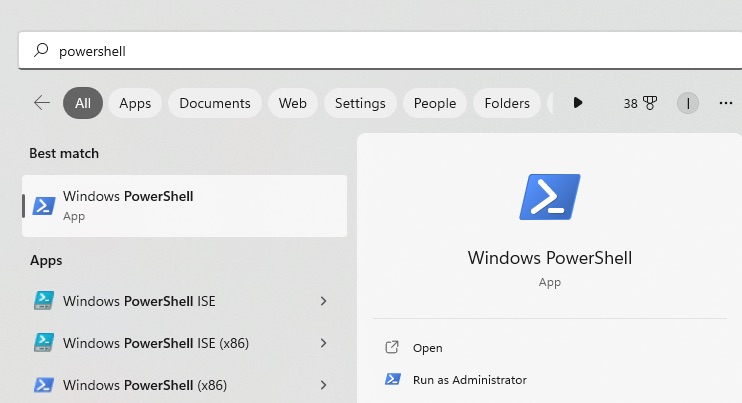Click the large PowerShell logo in preview
This screenshot has width=742, height=403.
coord(550,197)
